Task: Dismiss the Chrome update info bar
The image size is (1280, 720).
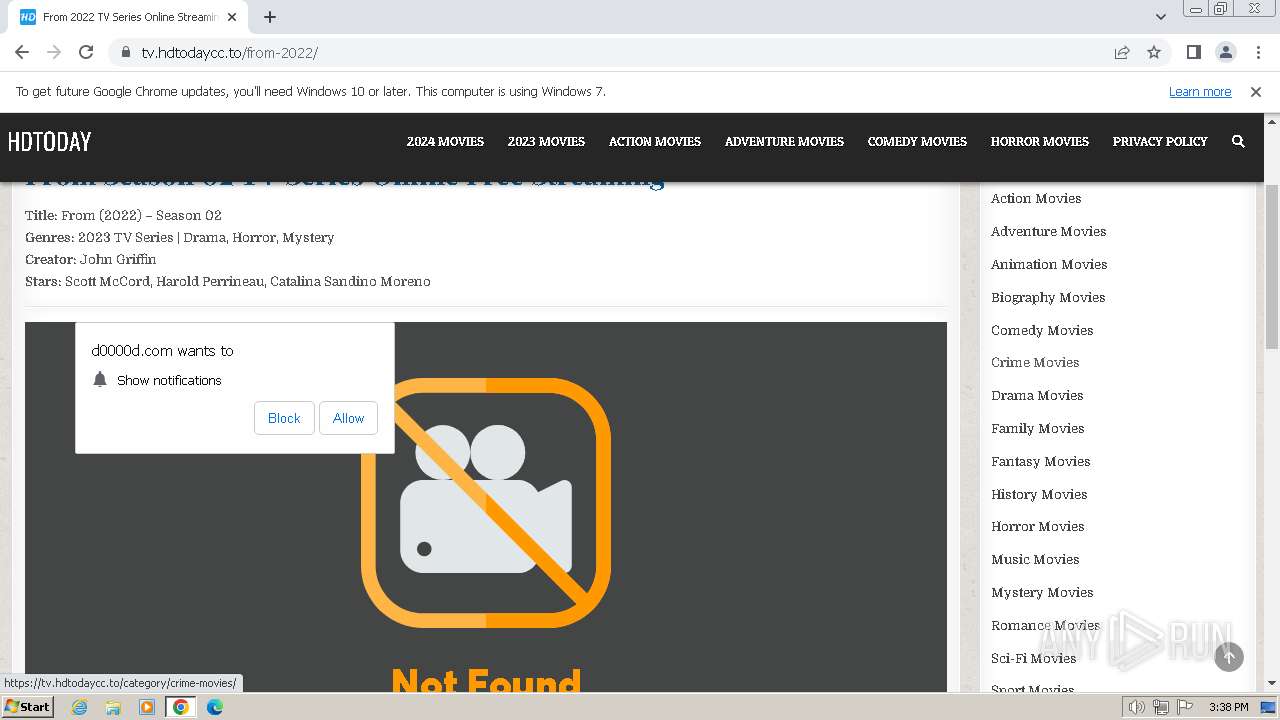Action: point(1256,91)
